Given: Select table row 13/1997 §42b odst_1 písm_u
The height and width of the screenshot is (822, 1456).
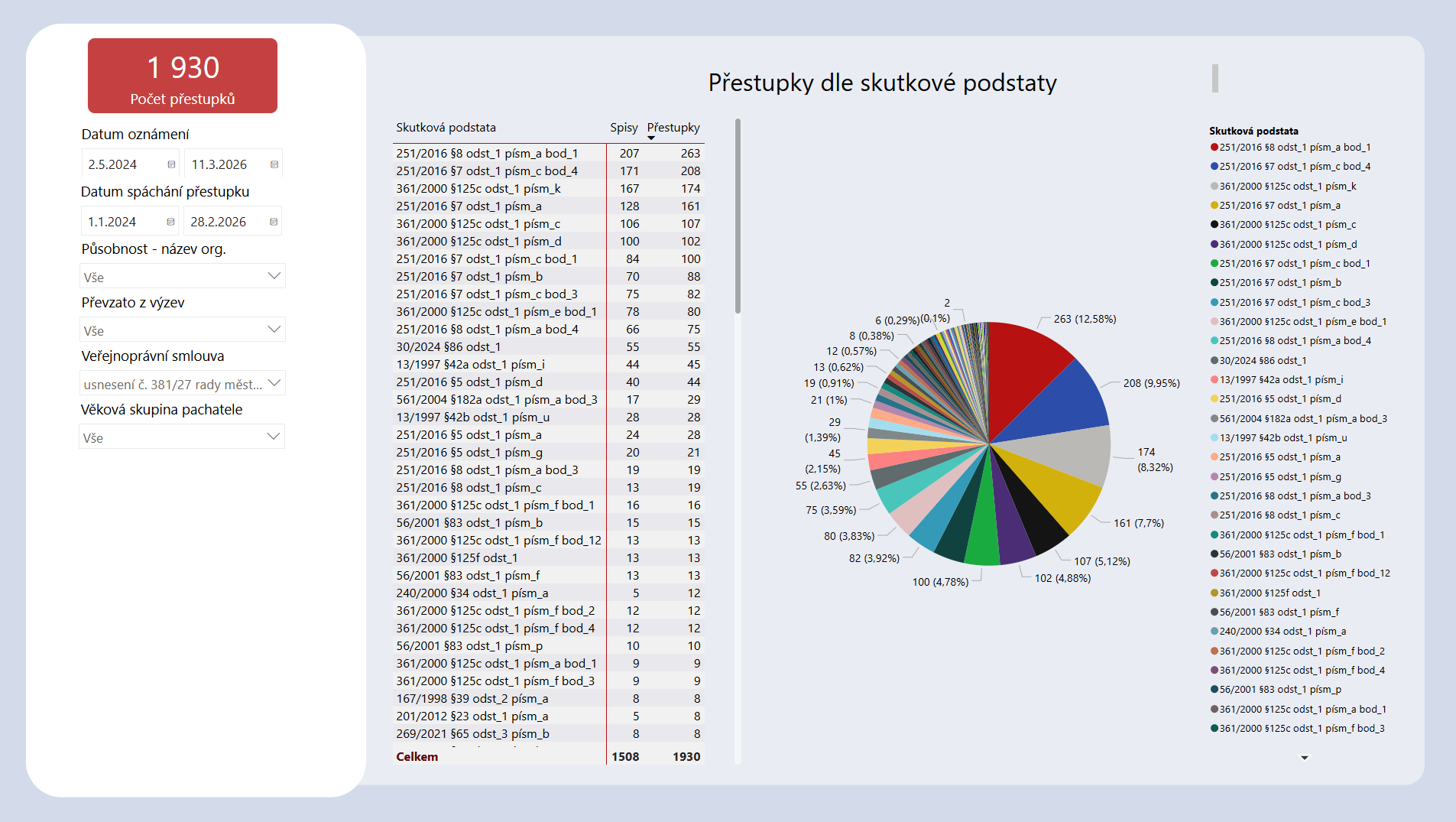Looking at the screenshot, I should point(548,417).
